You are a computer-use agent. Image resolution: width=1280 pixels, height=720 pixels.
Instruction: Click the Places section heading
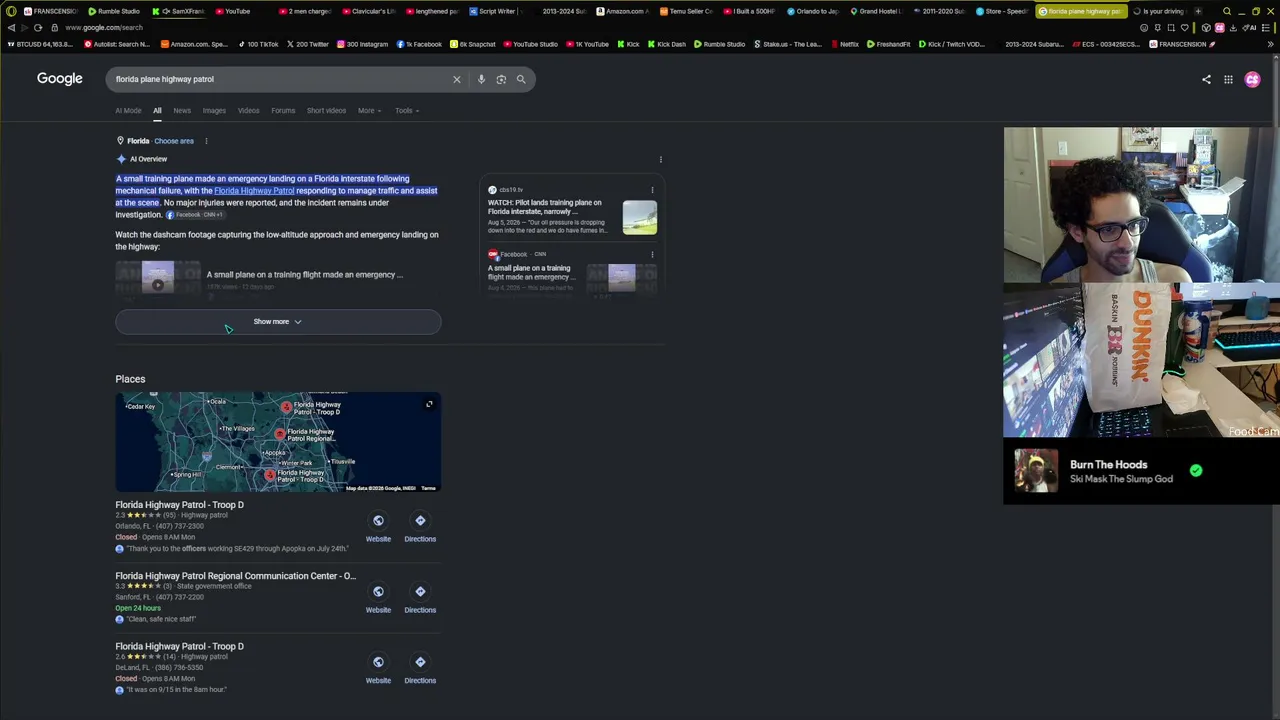(130, 379)
